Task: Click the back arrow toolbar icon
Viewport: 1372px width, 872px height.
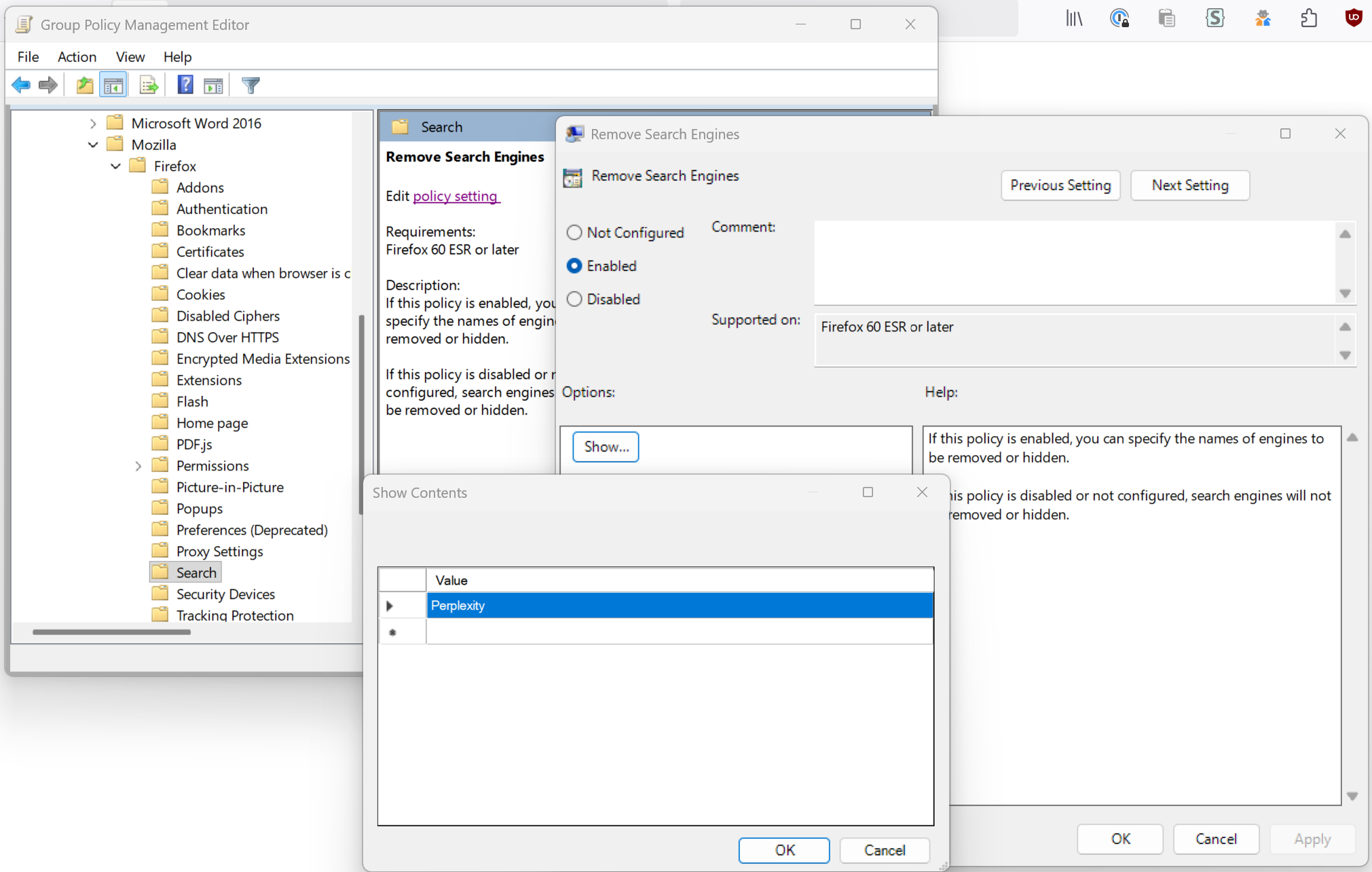Action: [x=21, y=85]
